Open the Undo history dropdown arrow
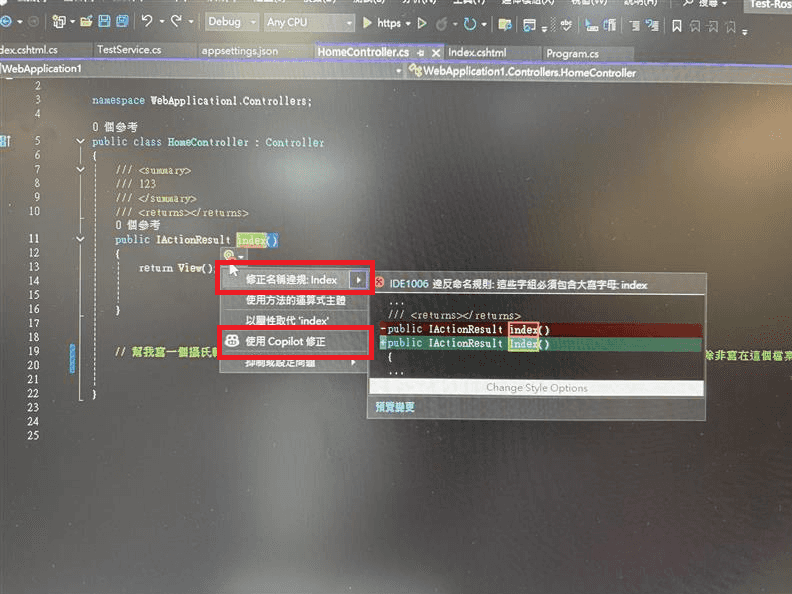Viewport: 792px width, 594px height. tap(162, 22)
